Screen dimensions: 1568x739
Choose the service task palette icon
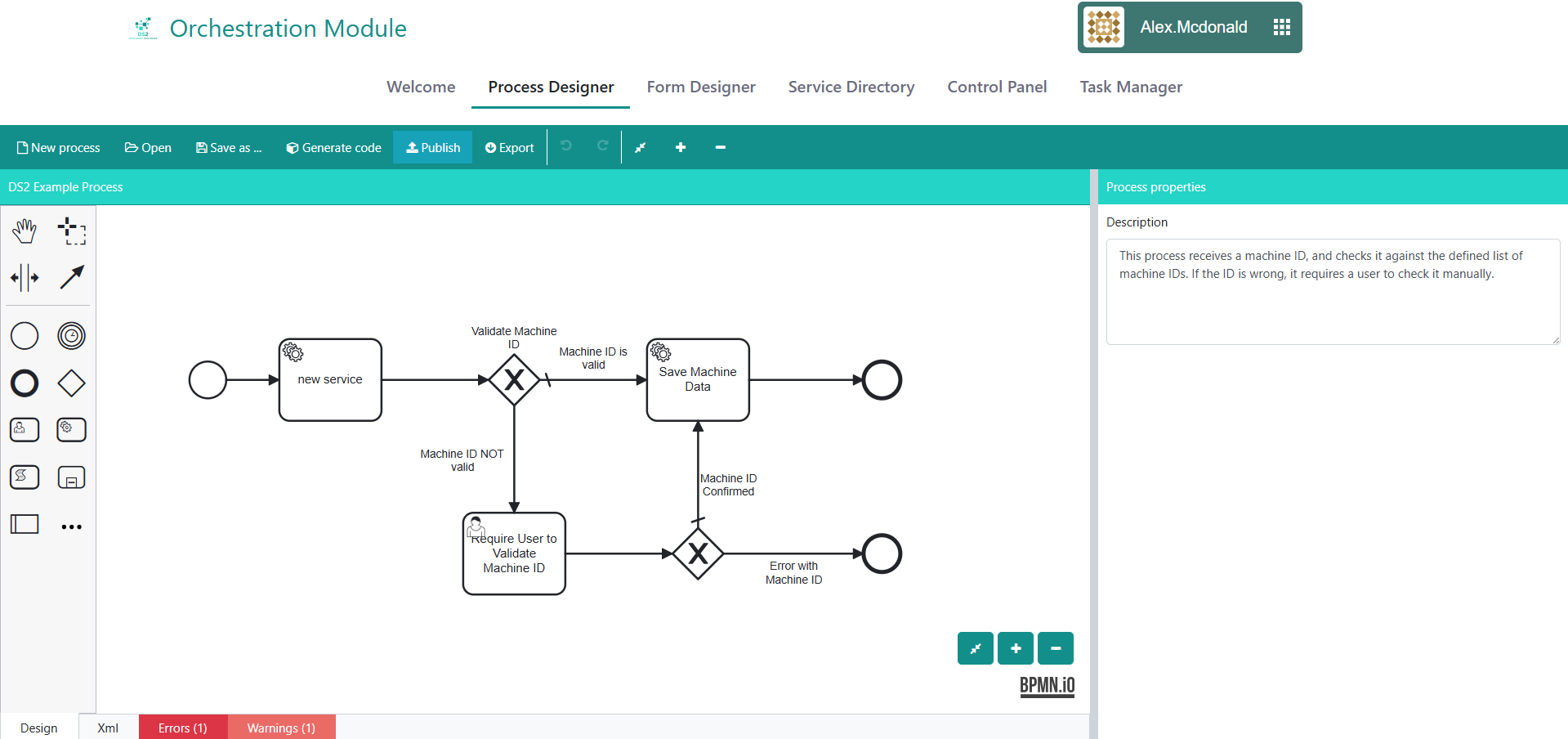pyautogui.click(x=72, y=430)
